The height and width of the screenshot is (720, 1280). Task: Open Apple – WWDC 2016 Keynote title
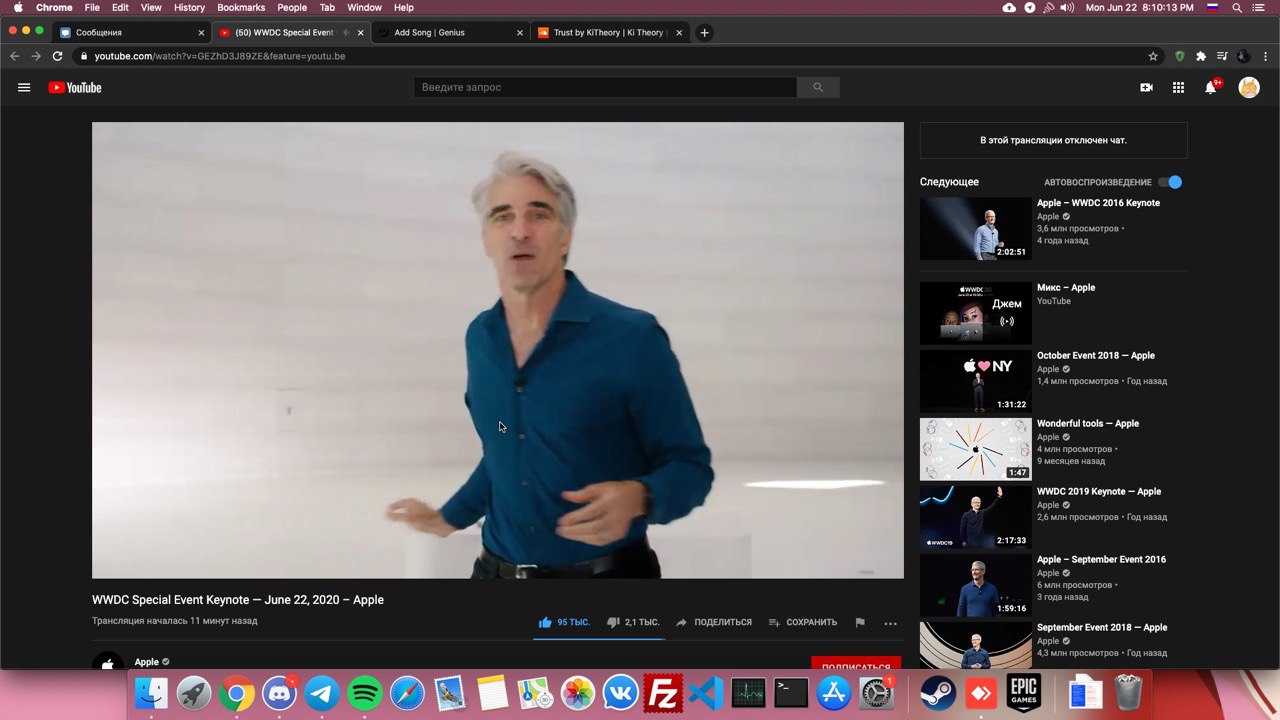1098,203
